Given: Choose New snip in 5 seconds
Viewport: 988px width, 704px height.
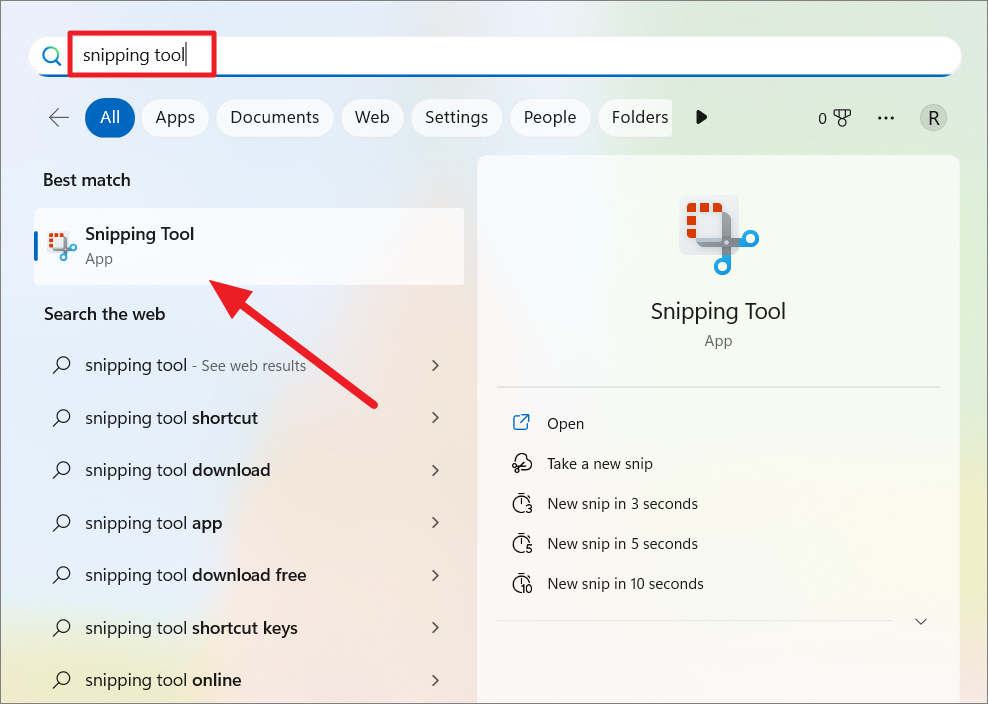Looking at the screenshot, I should point(622,543).
